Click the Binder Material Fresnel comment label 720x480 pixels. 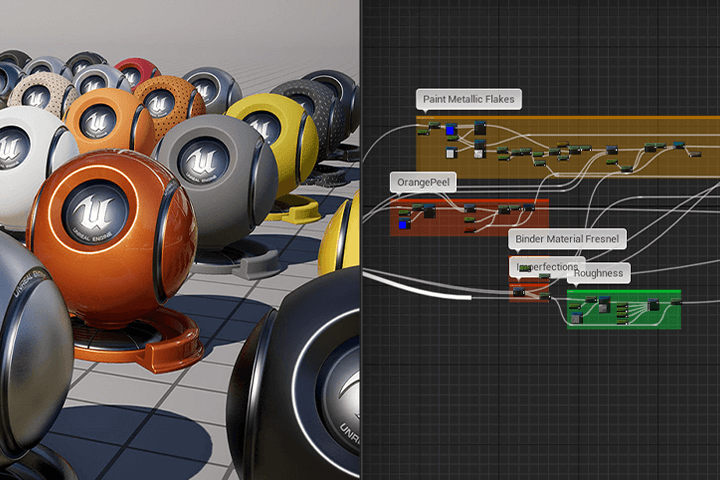[x=567, y=239]
